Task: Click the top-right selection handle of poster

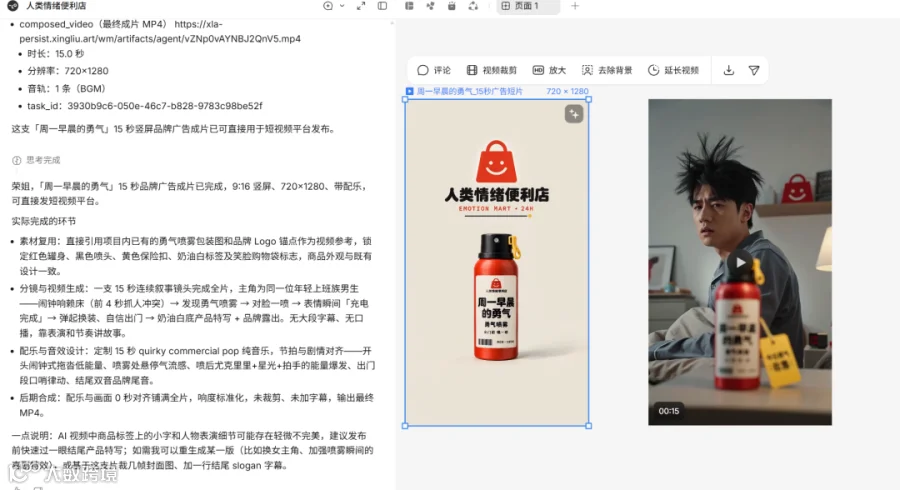Action: coord(589,99)
